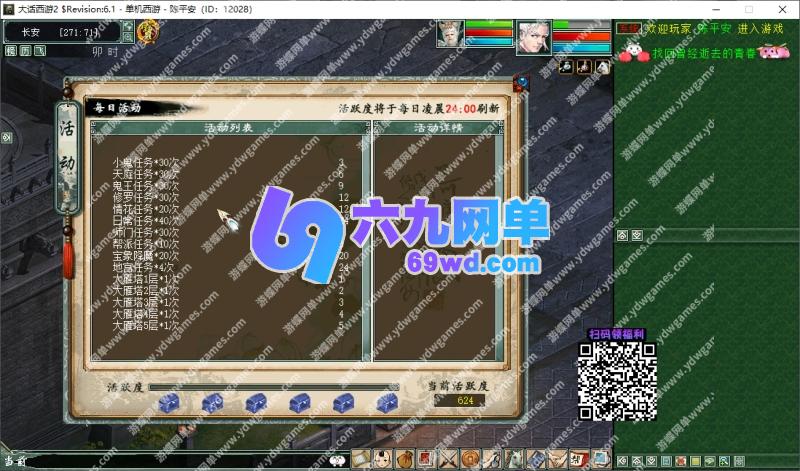
Task: Select 小鬼任务*30次 in the activity list
Action: pyautogui.click(x=146, y=163)
